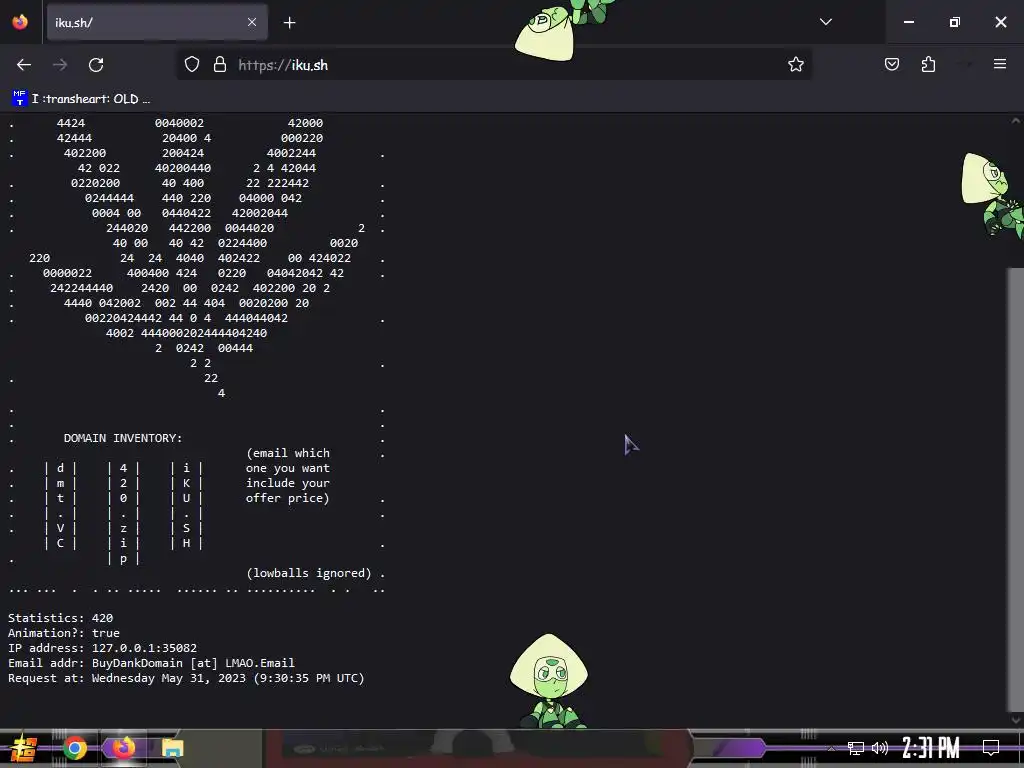View site security padlock info
This screenshot has height=768, width=1024.
click(220, 65)
